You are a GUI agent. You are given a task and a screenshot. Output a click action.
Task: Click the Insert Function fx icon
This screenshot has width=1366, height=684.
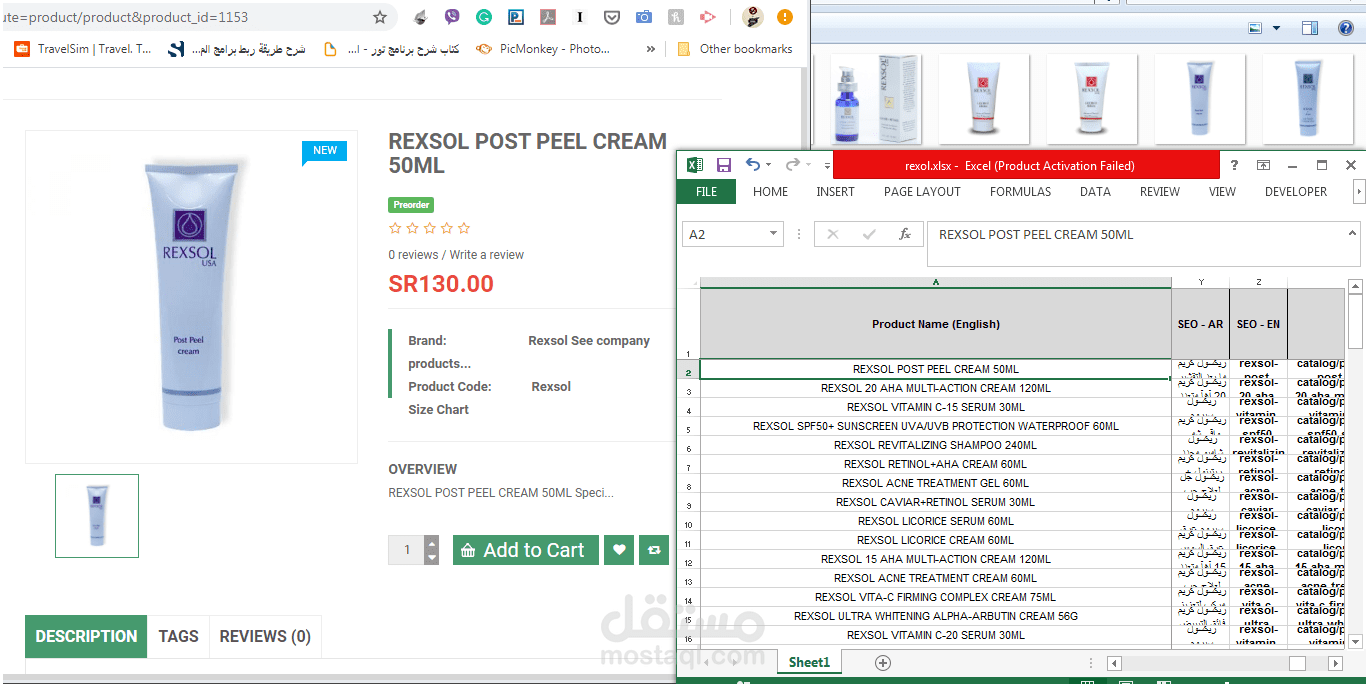click(905, 234)
